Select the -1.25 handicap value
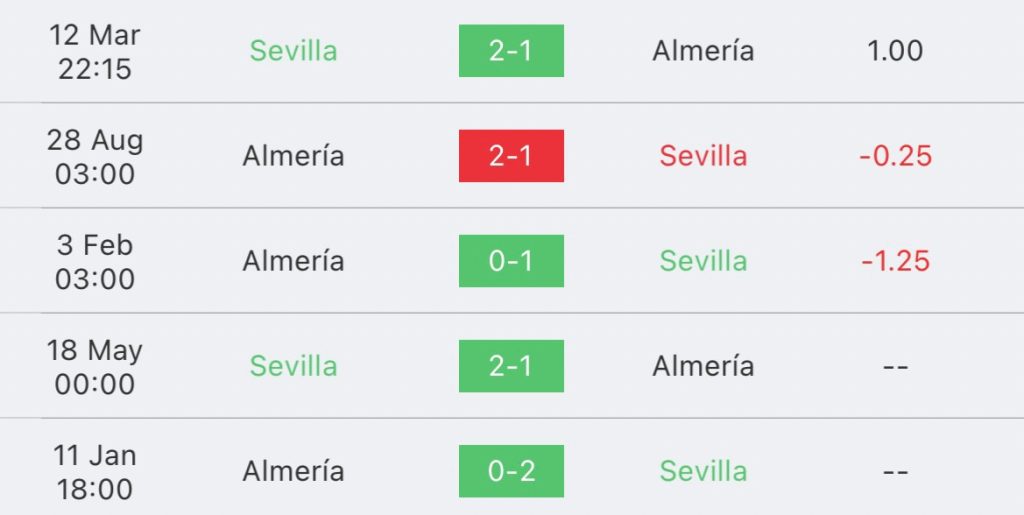Viewport: 1024px width, 515px height. pos(895,261)
